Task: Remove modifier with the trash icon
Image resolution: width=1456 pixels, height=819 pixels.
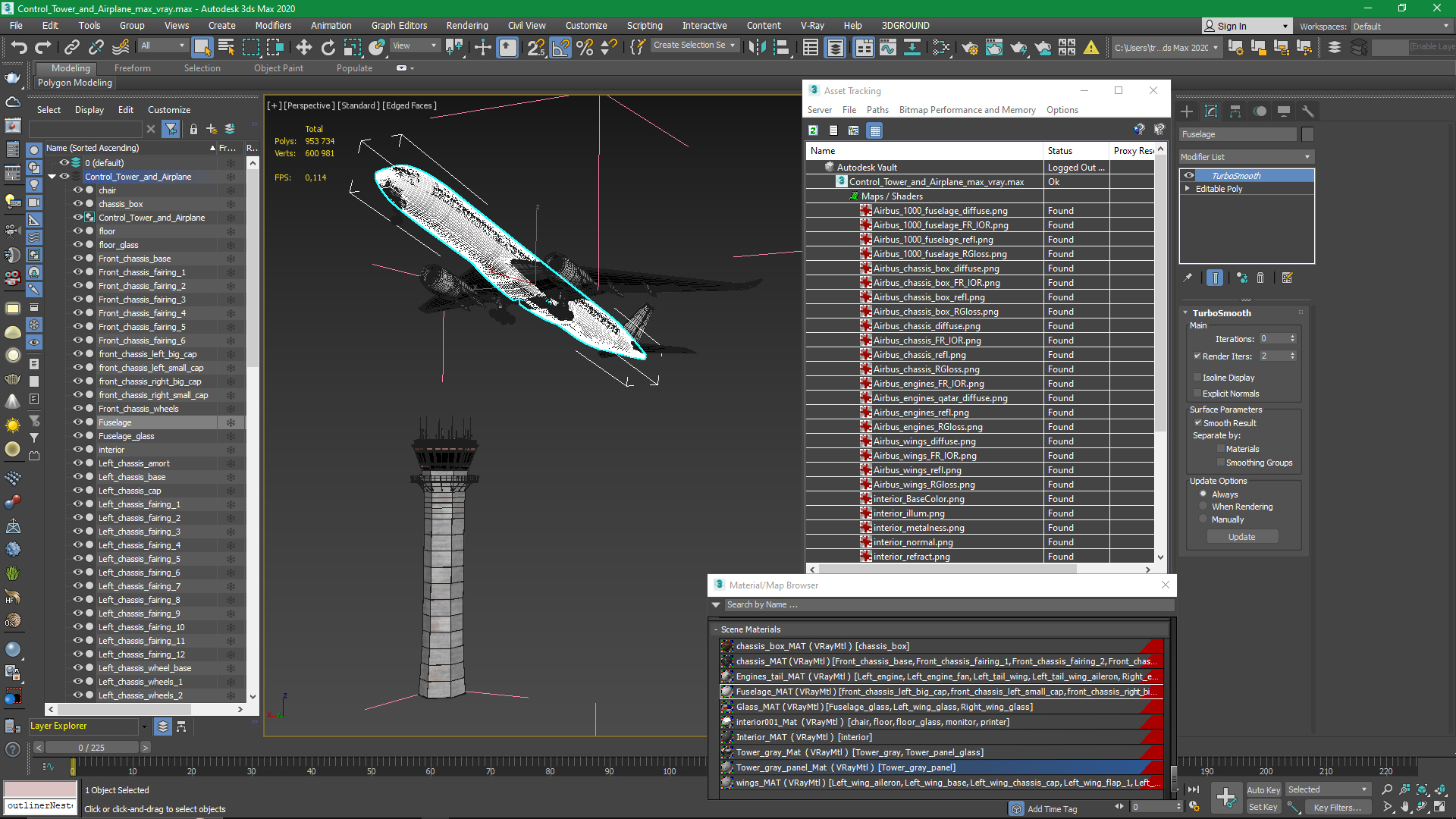Action: pos(1260,278)
